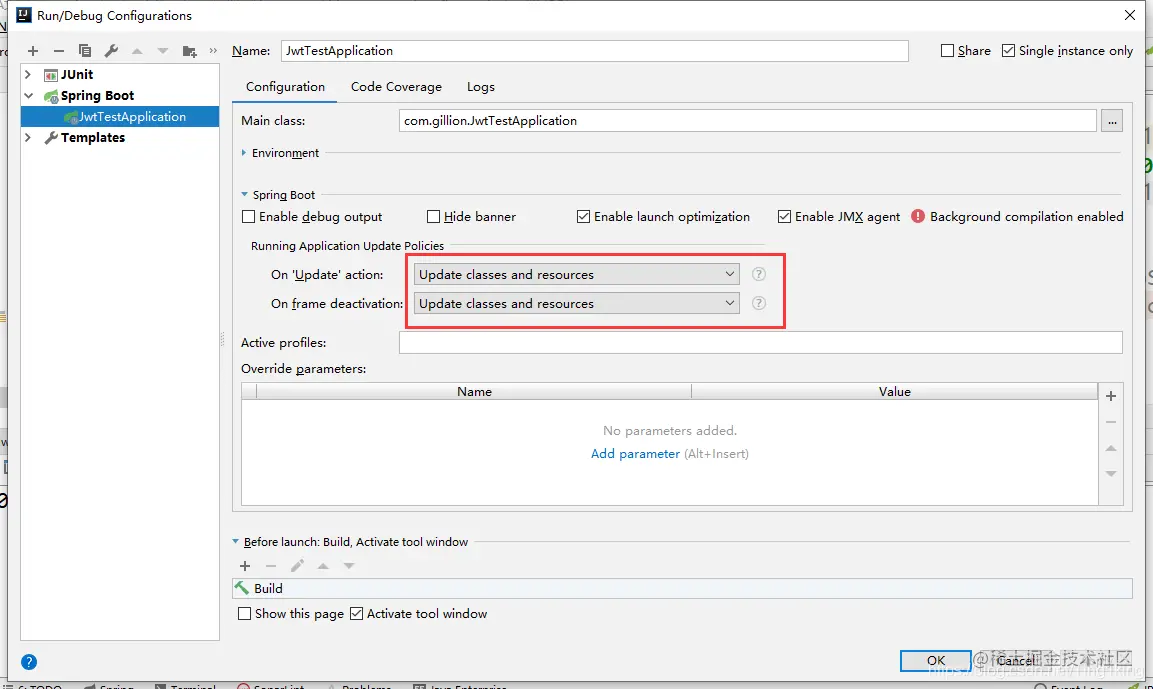
Task: Edit the before launch task
Action: click(x=297, y=565)
